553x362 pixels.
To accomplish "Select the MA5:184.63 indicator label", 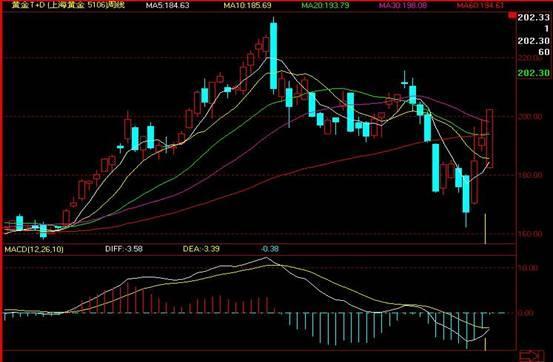I will tap(167, 5).
